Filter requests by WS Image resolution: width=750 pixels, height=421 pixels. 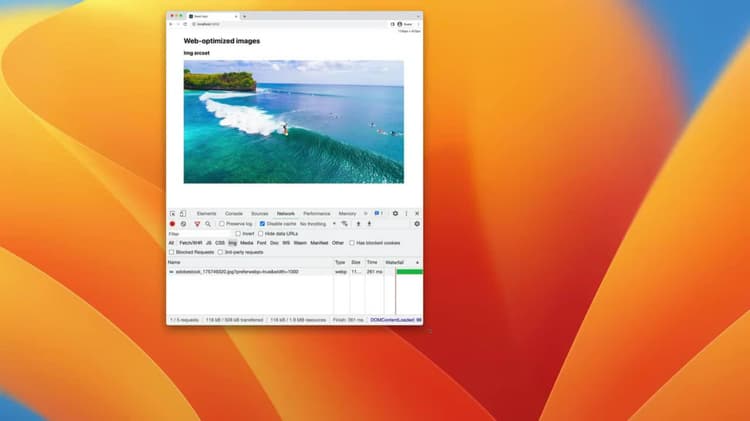286,243
